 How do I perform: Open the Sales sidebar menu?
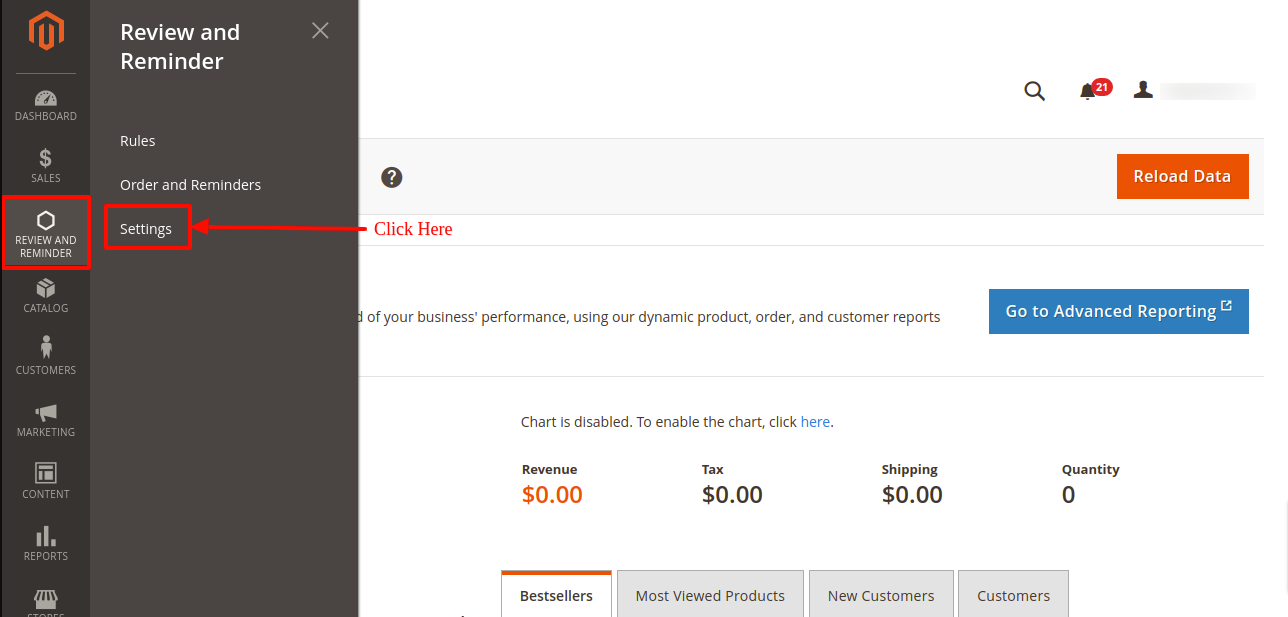[46, 166]
